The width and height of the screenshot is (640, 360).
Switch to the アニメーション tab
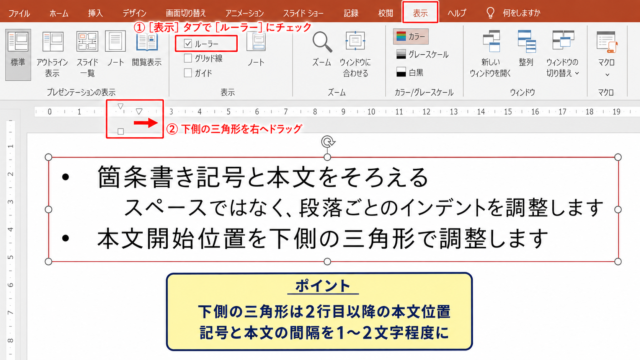(x=245, y=13)
